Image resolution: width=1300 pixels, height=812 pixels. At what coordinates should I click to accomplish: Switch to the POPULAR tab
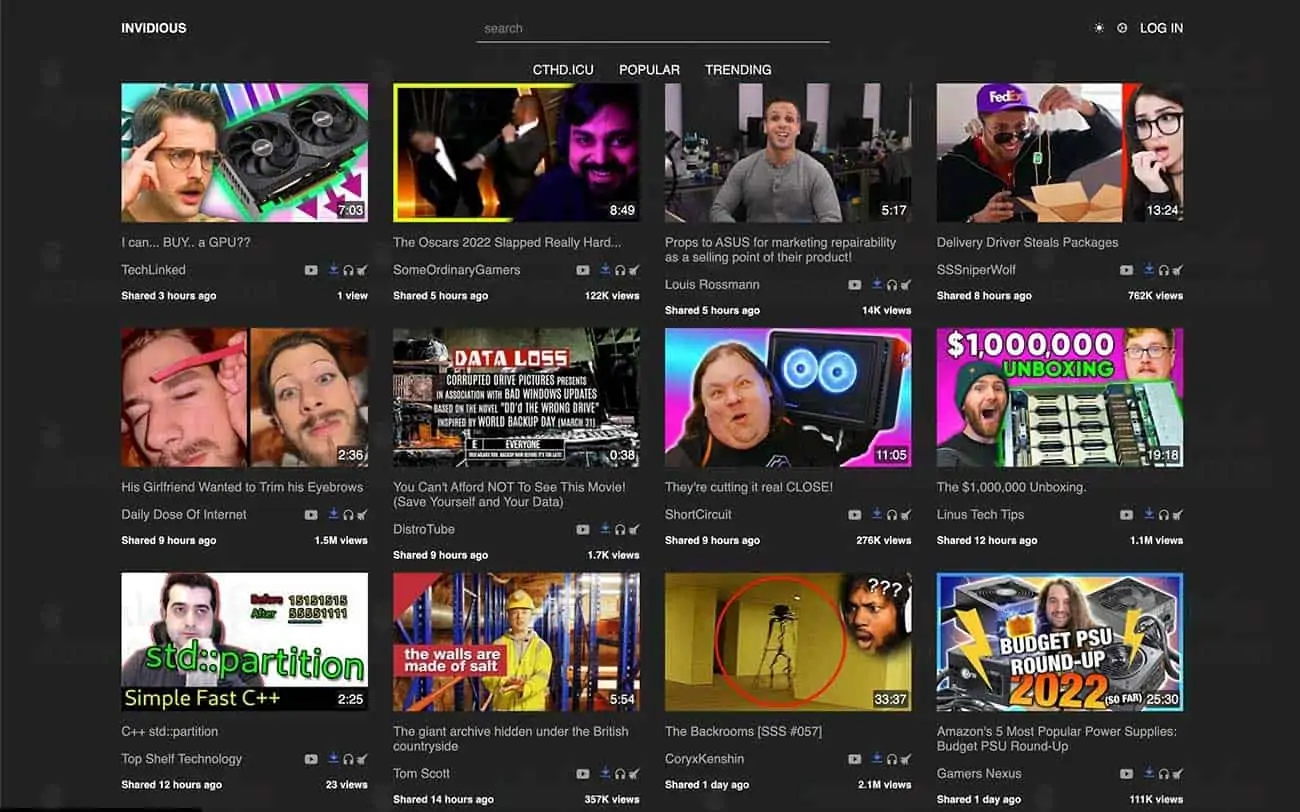click(649, 70)
